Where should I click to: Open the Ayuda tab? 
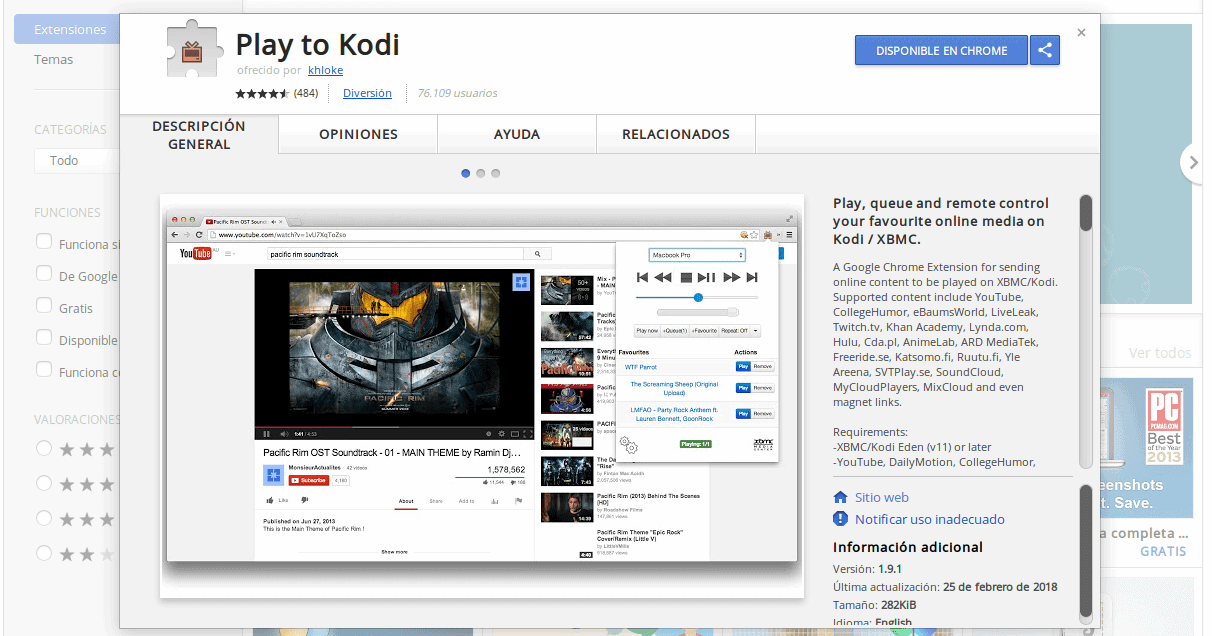click(x=517, y=134)
